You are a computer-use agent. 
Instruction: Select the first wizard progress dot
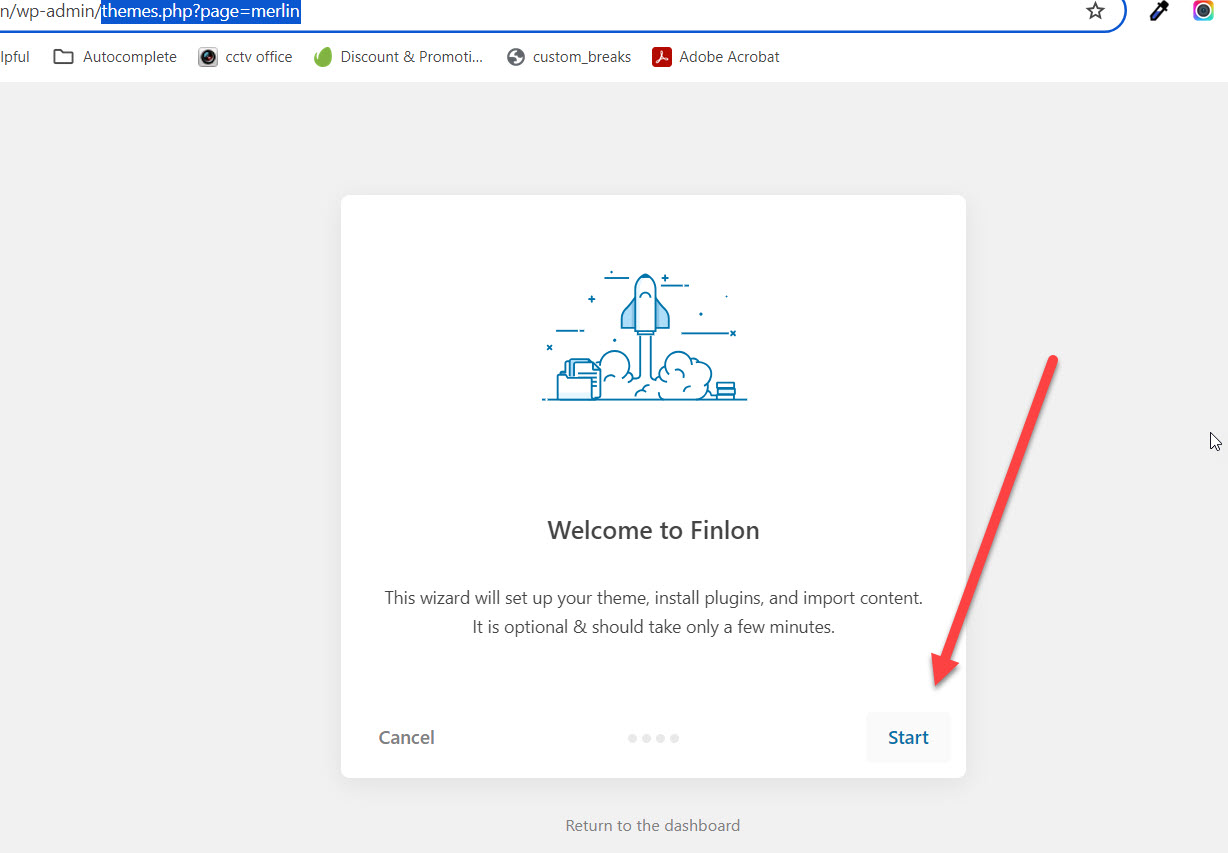[632, 739]
